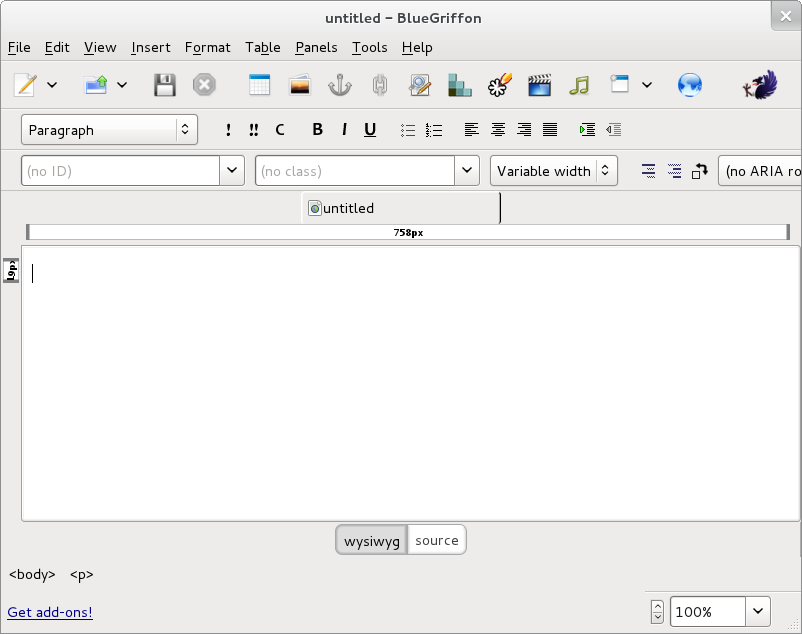Viewport: 802px width, 634px height.
Task: Click the Insert video clapperboard icon
Action: pyautogui.click(x=540, y=85)
